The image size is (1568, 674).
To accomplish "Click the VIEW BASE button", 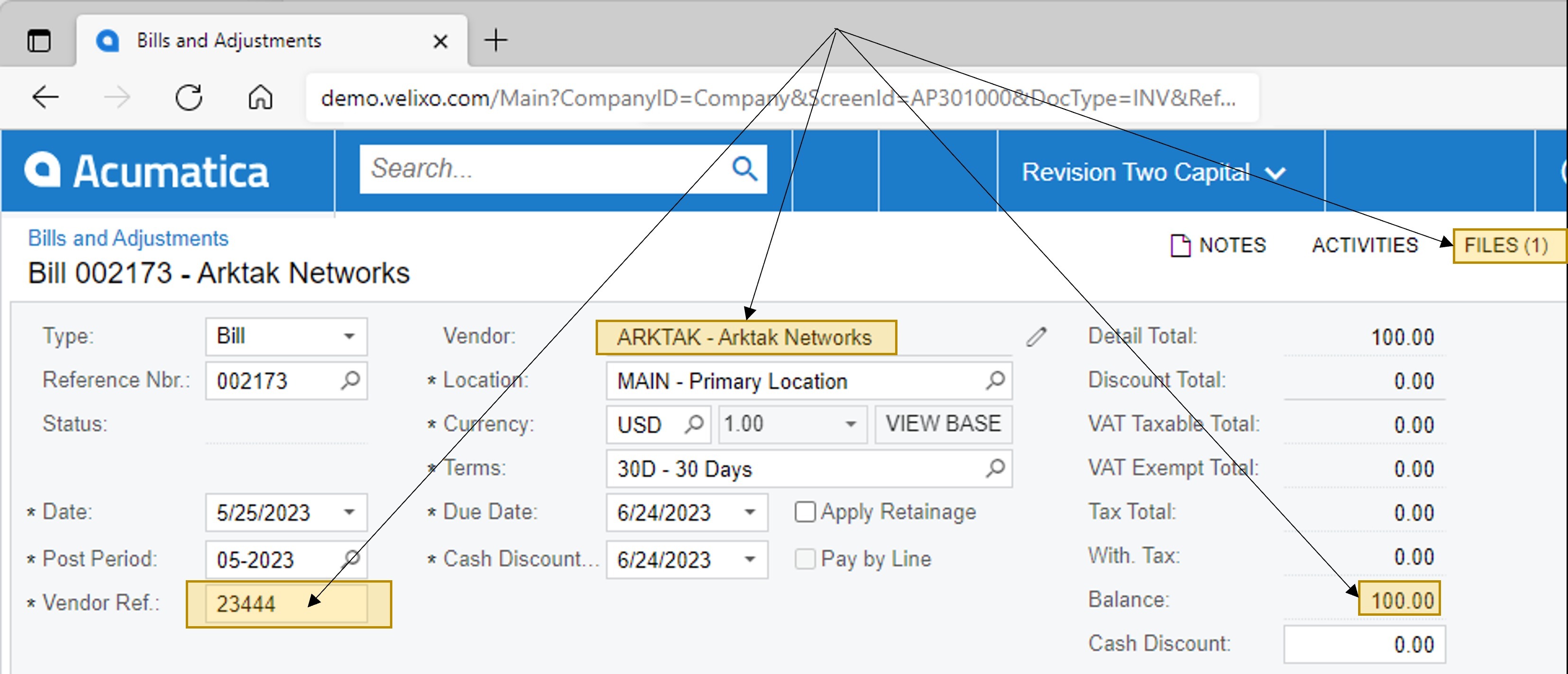I will pos(943,424).
